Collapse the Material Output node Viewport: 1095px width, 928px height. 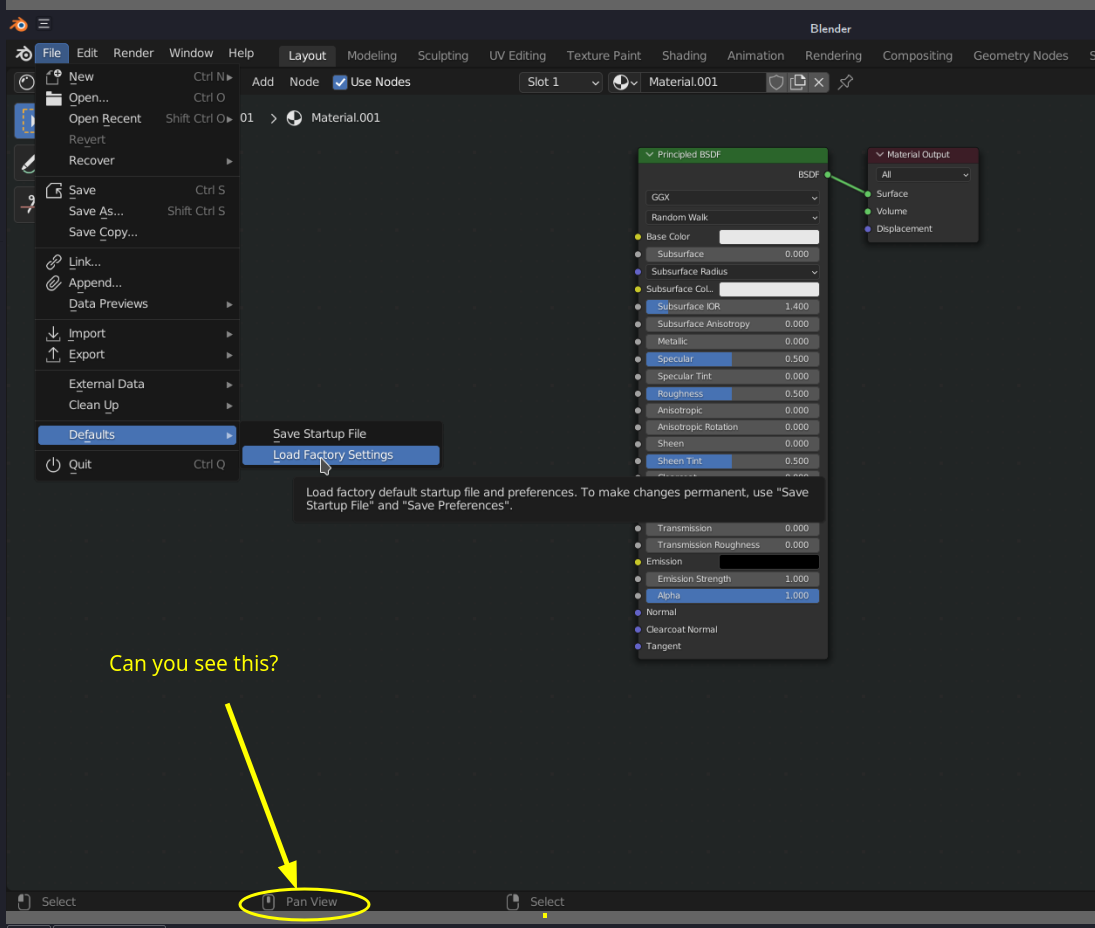pyautogui.click(x=880, y=154)
